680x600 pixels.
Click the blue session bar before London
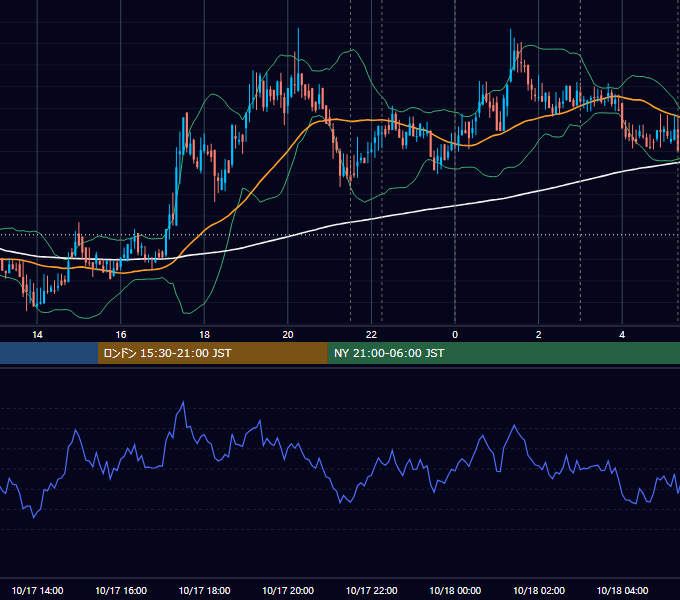pyautogui.click(x=49, y=353)
